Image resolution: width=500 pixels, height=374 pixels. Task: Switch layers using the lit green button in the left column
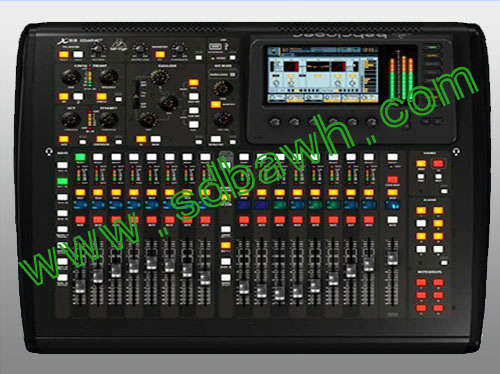(62, 181)
